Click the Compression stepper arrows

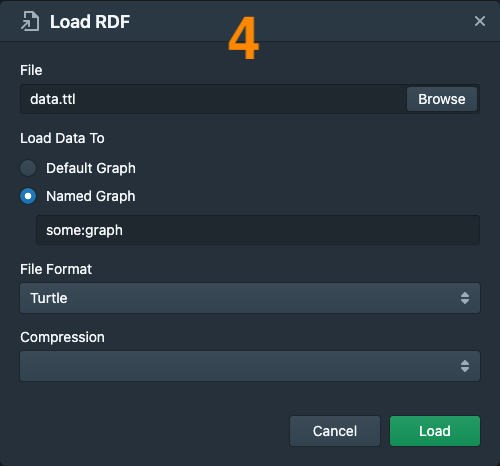[465, 366]
